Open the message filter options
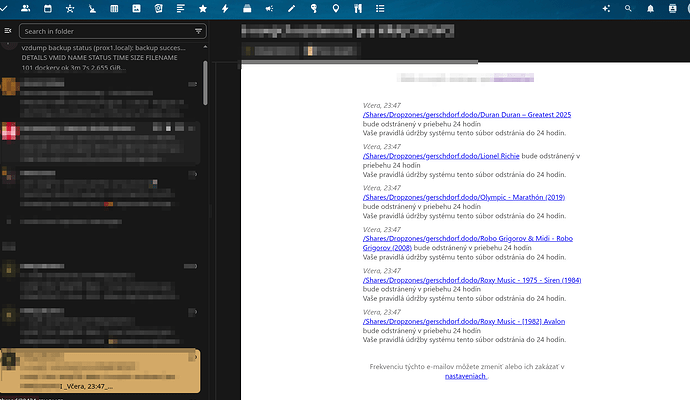Image resolution: width=690 pixels, height=400 pixels. (x=198, y=32)
